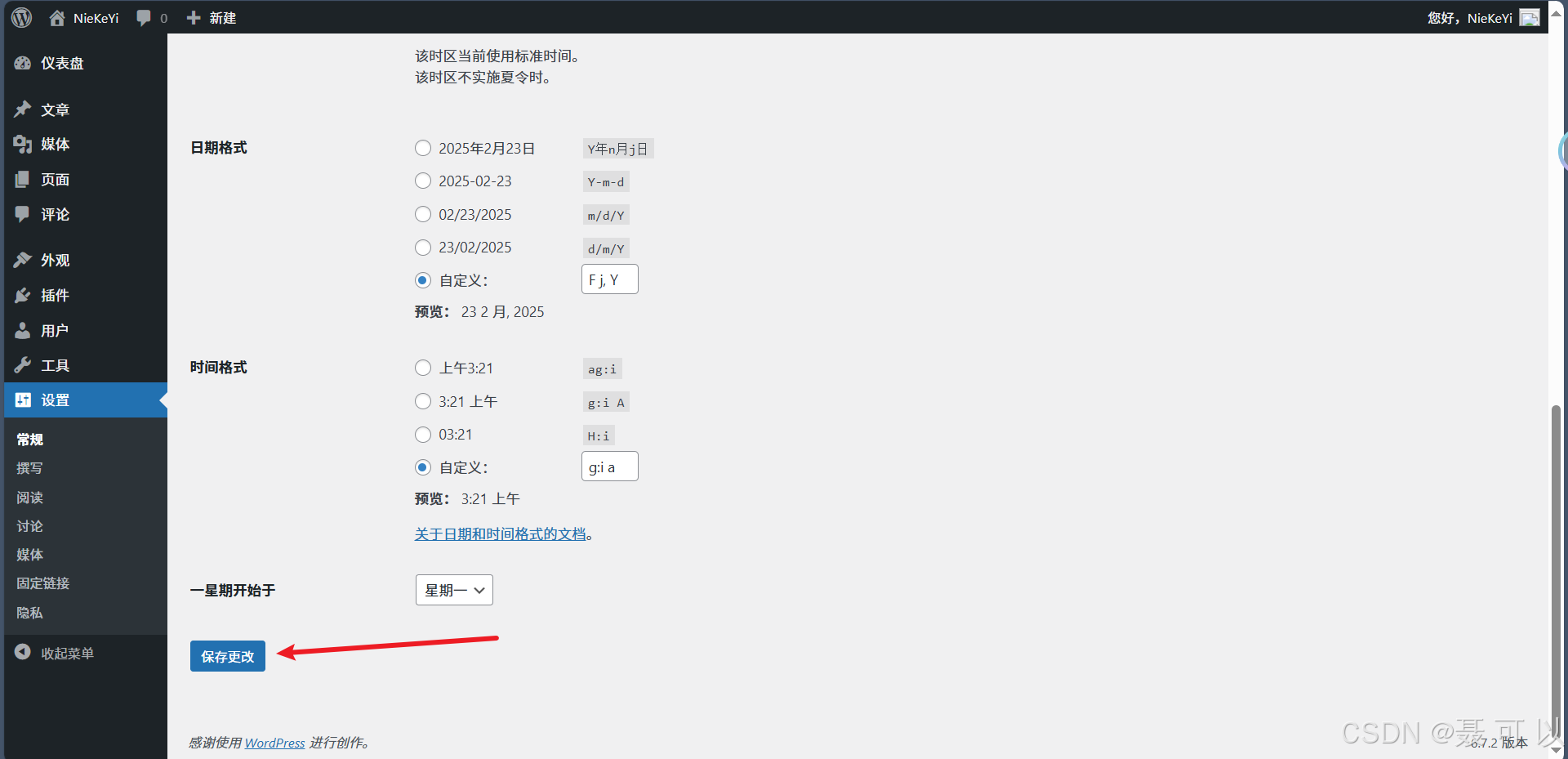This screenshot has width=1568, height=759.
Task: Select date format 02/23/2025
Action: 423,214
